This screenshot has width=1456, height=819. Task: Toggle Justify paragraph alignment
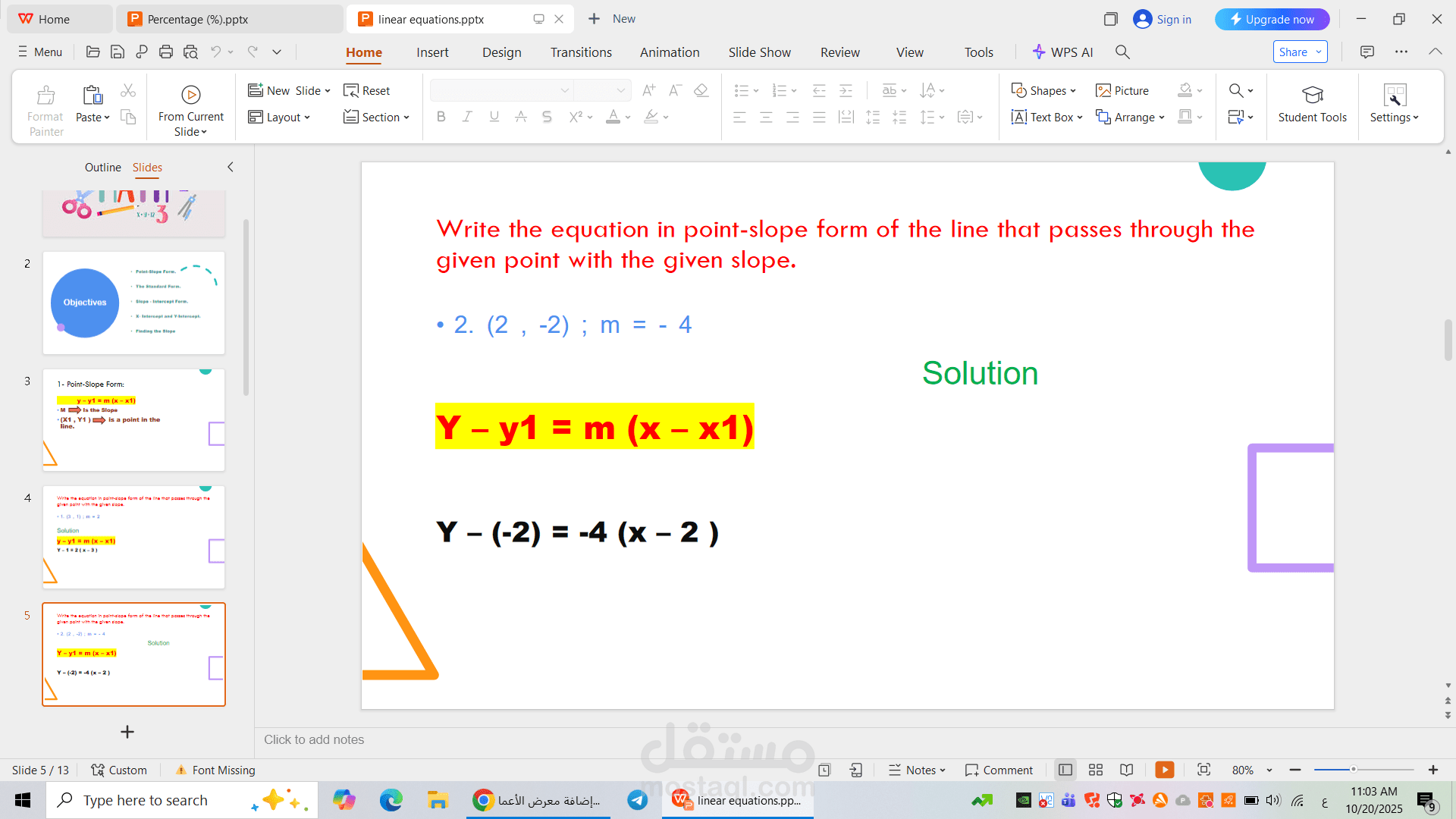pos(819,117)
